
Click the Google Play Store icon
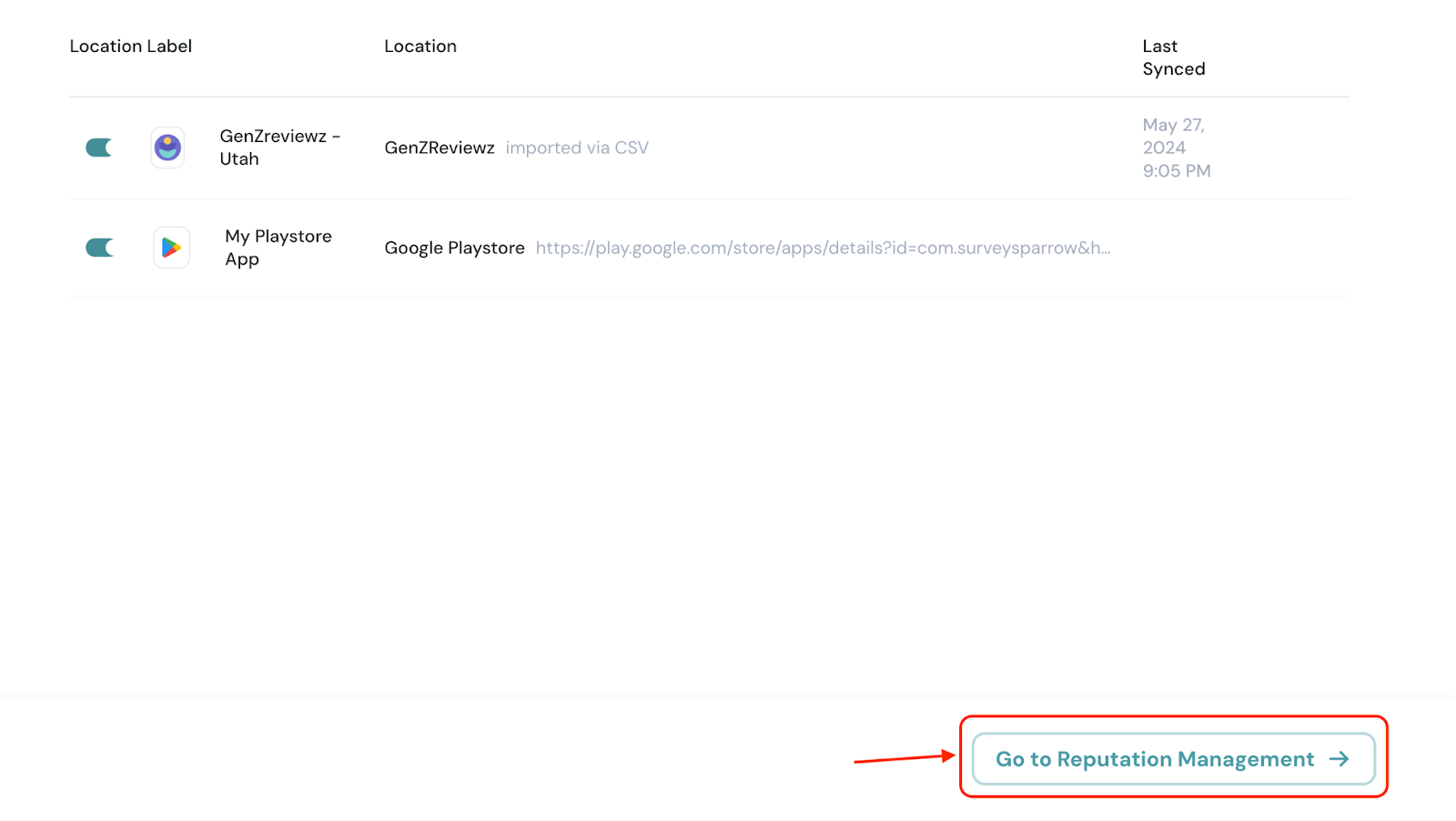pos(171,248)
